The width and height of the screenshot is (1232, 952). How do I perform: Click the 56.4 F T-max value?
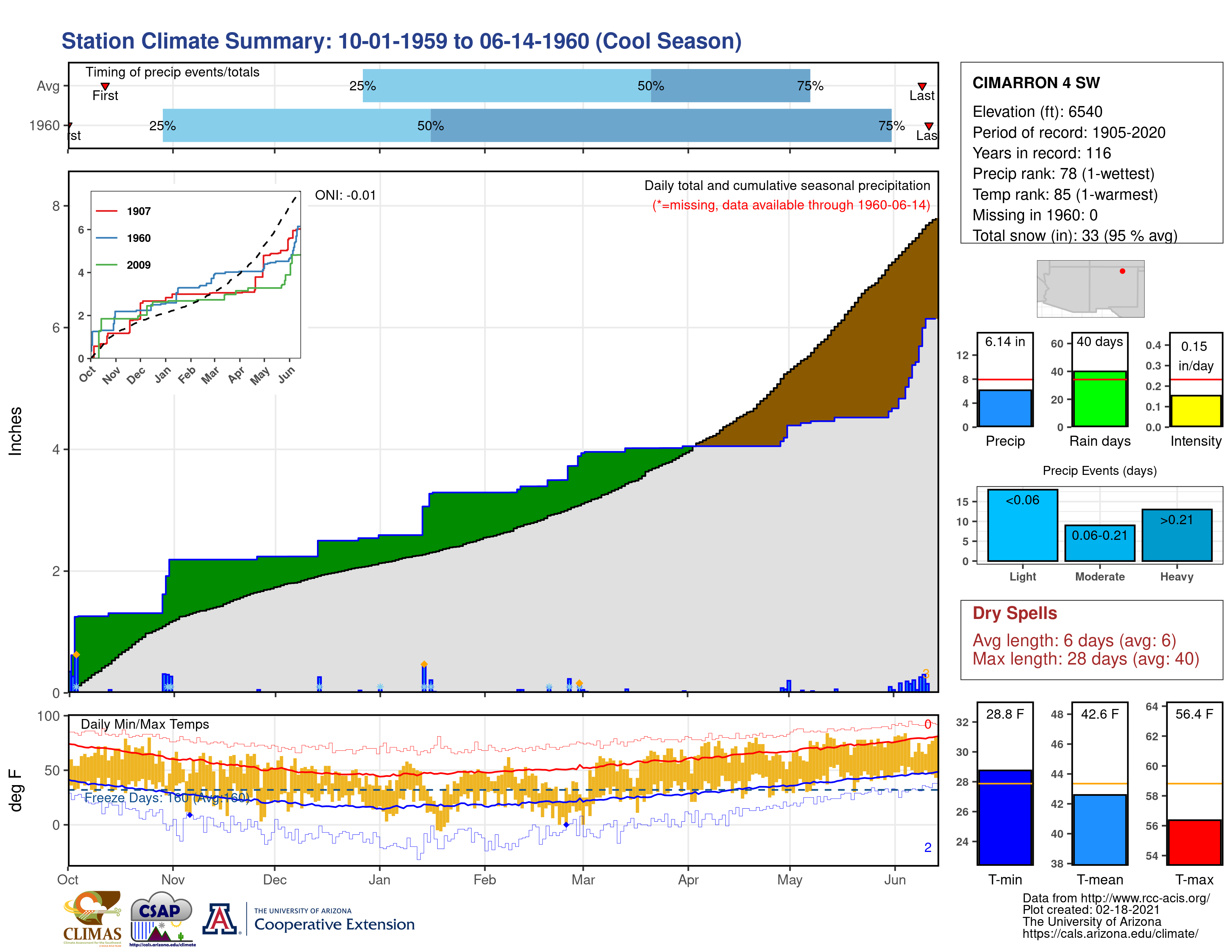point(1194,714)
